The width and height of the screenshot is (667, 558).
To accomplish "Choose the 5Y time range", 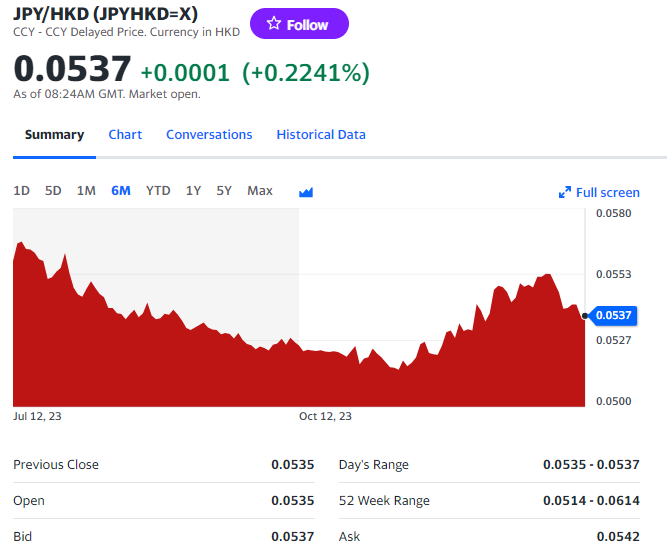I will tap(224, 191).
